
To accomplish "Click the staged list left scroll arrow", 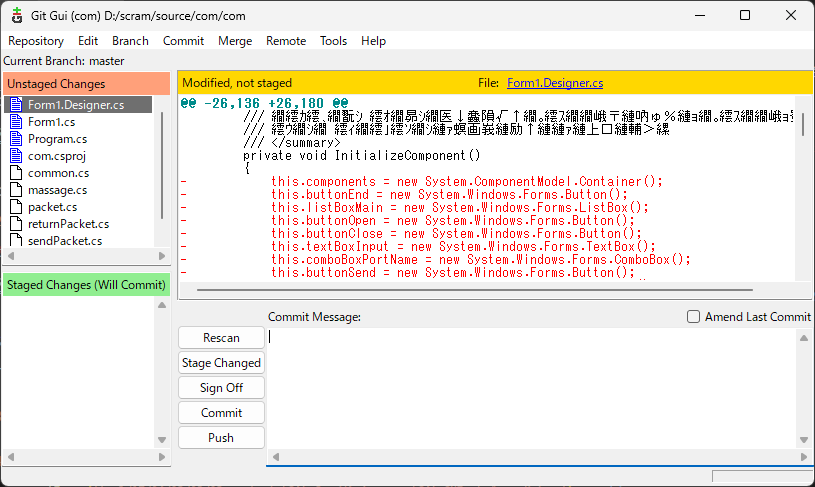I will pyautogui.click(x=11, y=457).
